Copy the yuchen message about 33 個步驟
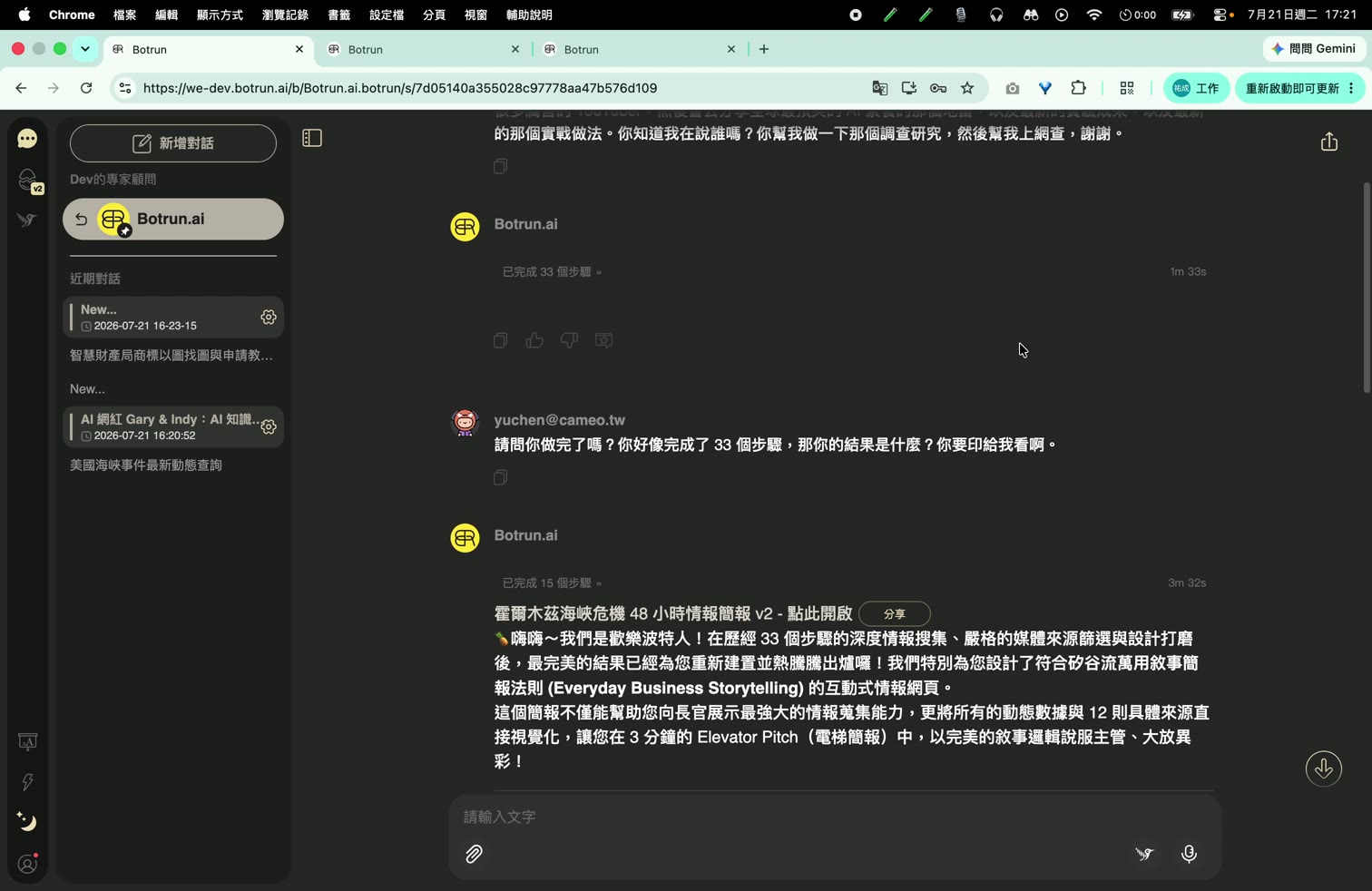The height and width of the screenshot is (891, 1372). [500, 477]
